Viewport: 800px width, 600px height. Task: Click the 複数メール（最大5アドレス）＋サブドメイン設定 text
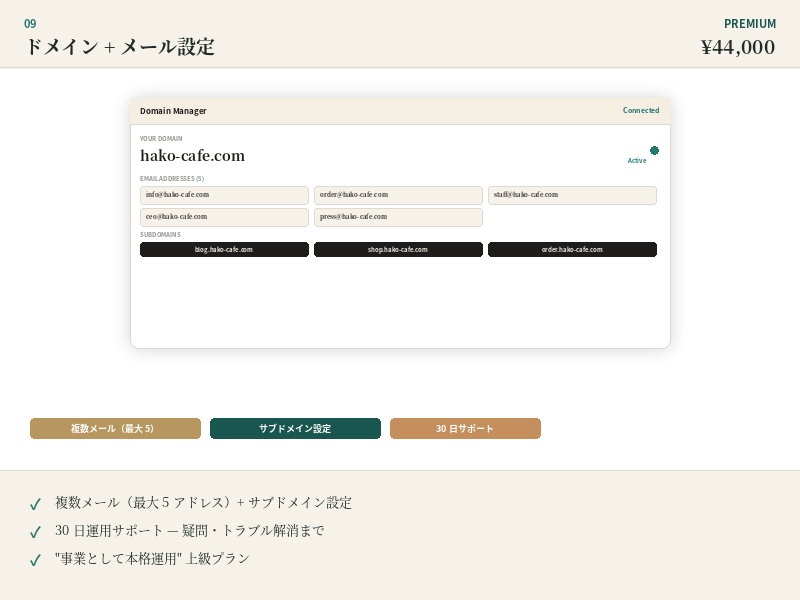(204, 503)
